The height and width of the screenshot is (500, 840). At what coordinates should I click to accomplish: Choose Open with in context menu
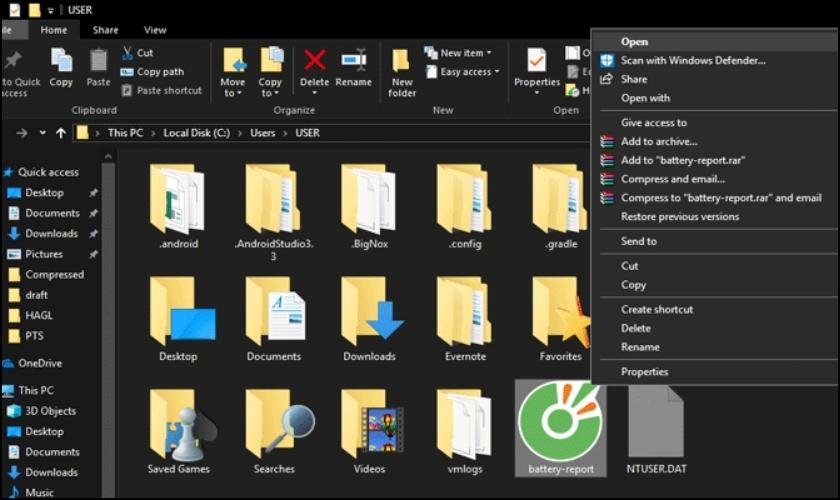[x=715, y=98]
